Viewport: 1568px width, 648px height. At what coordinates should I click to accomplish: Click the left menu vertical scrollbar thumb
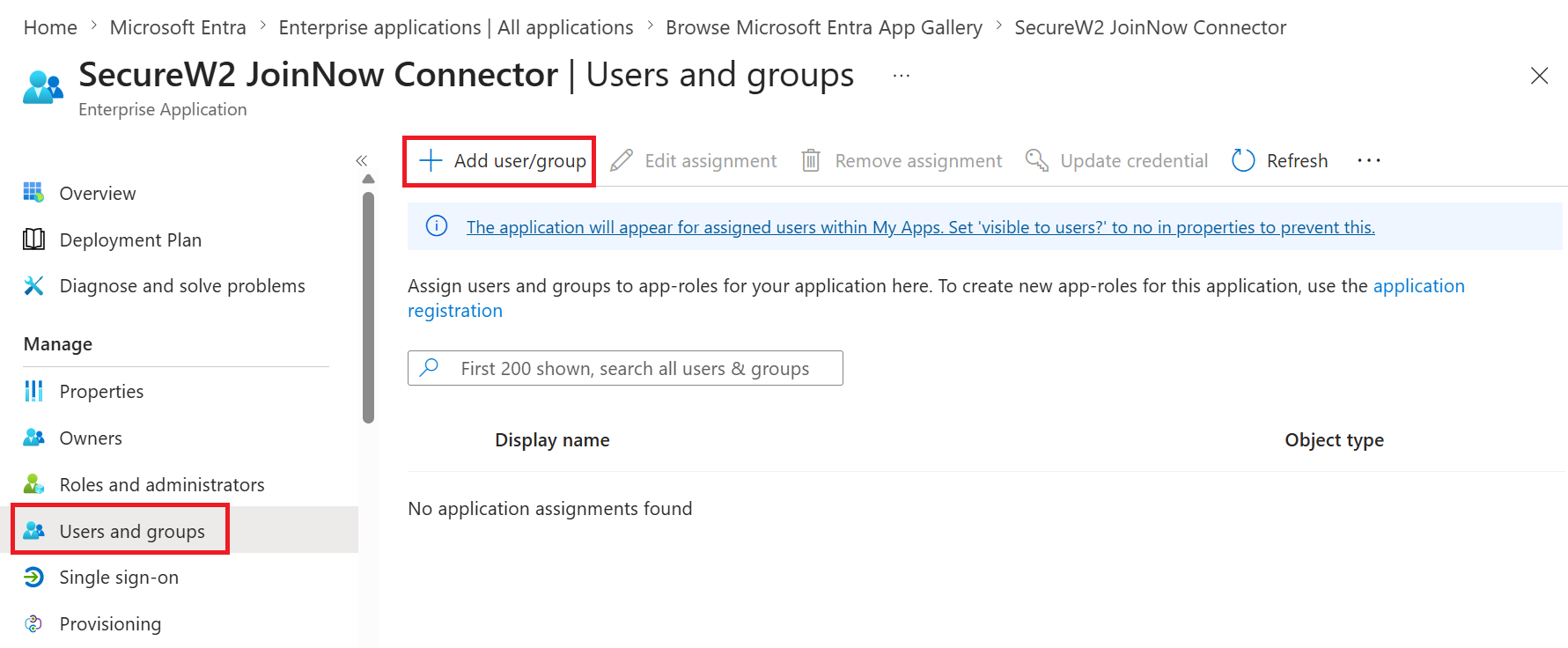coord(368,307)
